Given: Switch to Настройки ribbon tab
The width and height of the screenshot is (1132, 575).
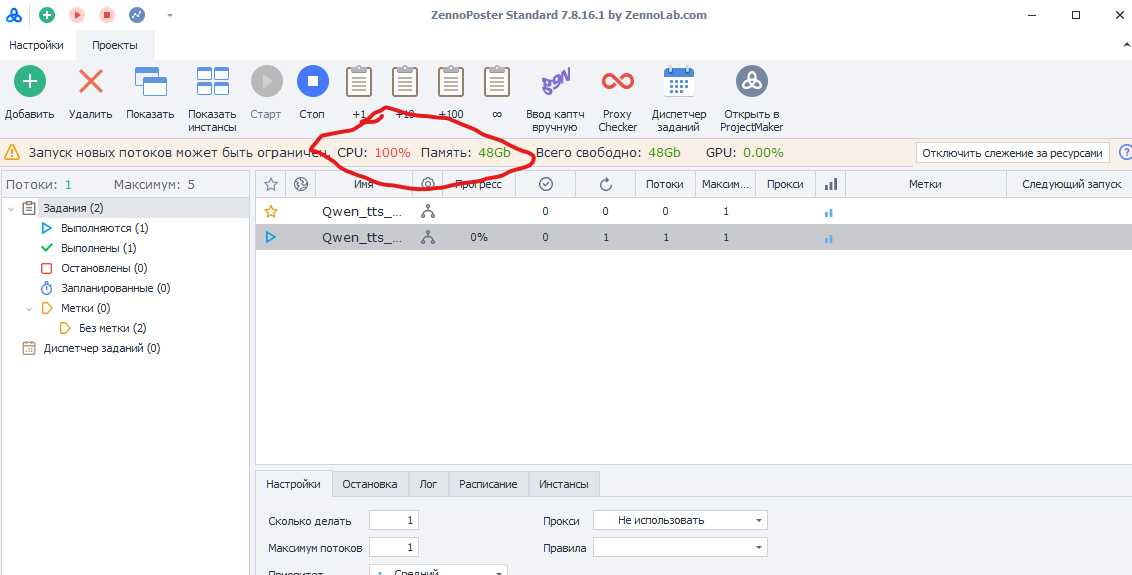Looking at the screenshot, I should click(36, 45).
